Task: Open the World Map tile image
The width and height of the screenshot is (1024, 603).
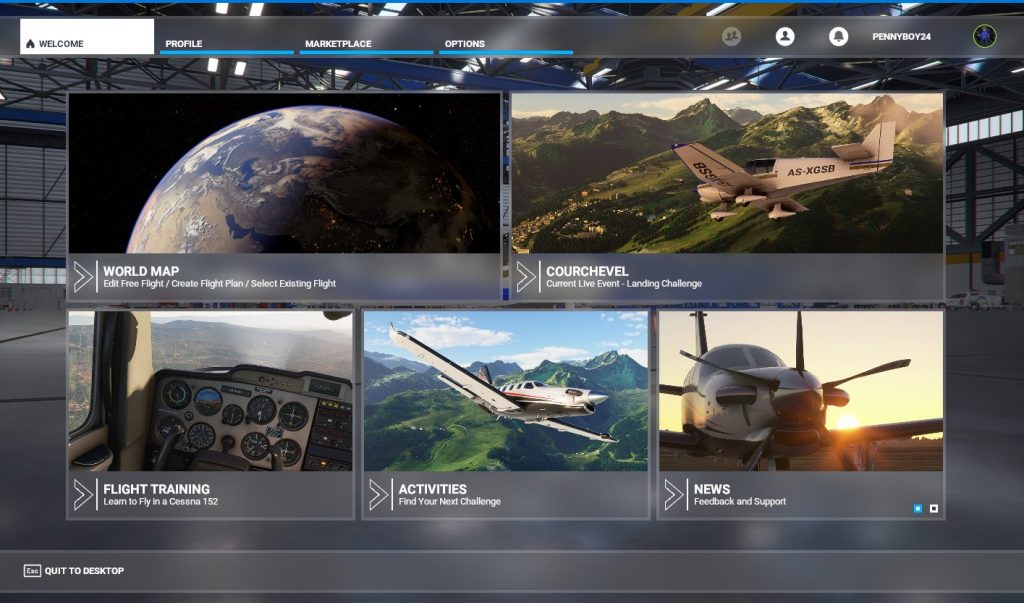Action: (284, 173)
